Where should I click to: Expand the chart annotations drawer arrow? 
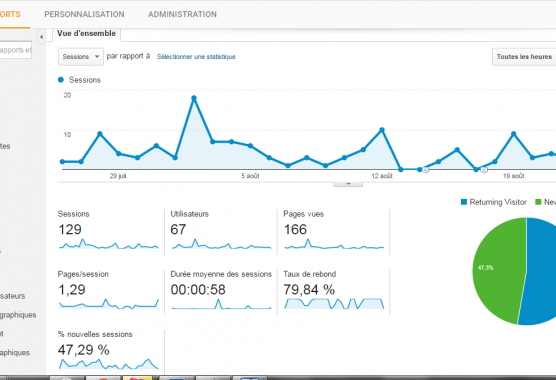pos(348,184)
